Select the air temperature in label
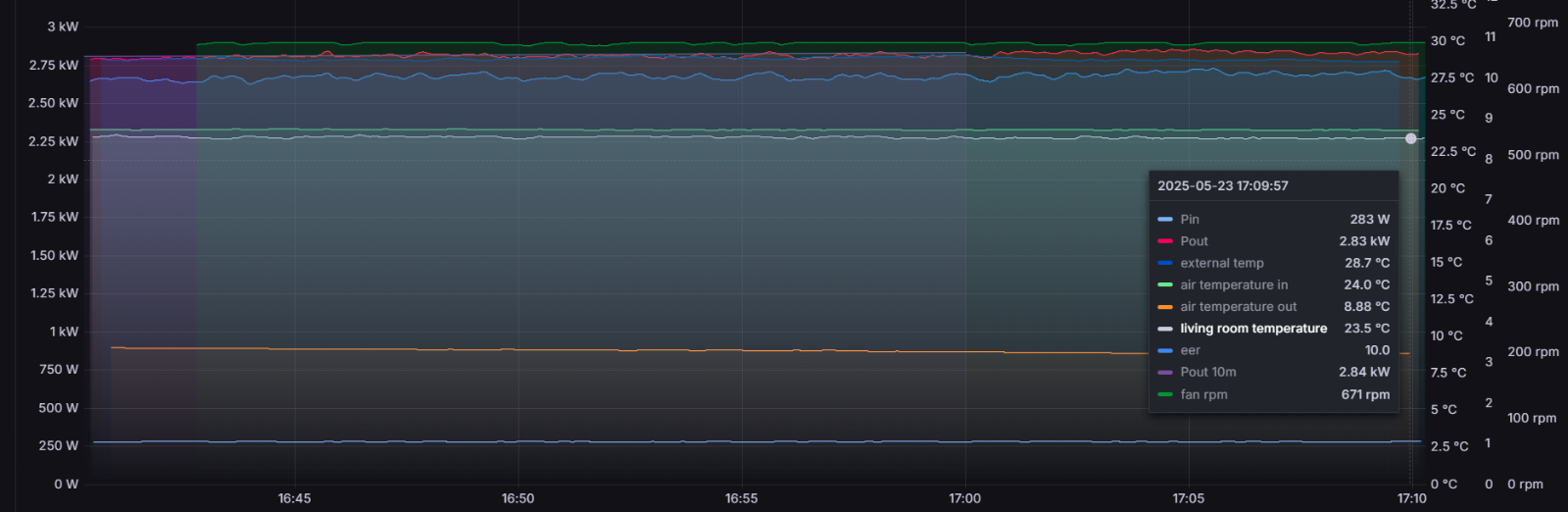This screenshot has height=512, width=1568. (x=1234, y=284)
